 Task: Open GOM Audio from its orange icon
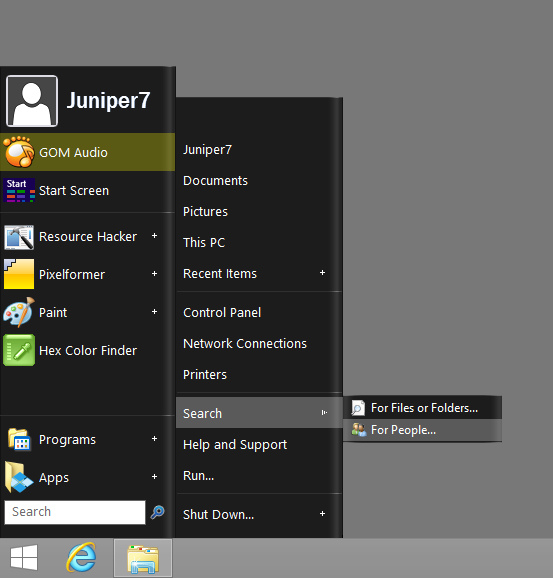(x=19, y=152)
